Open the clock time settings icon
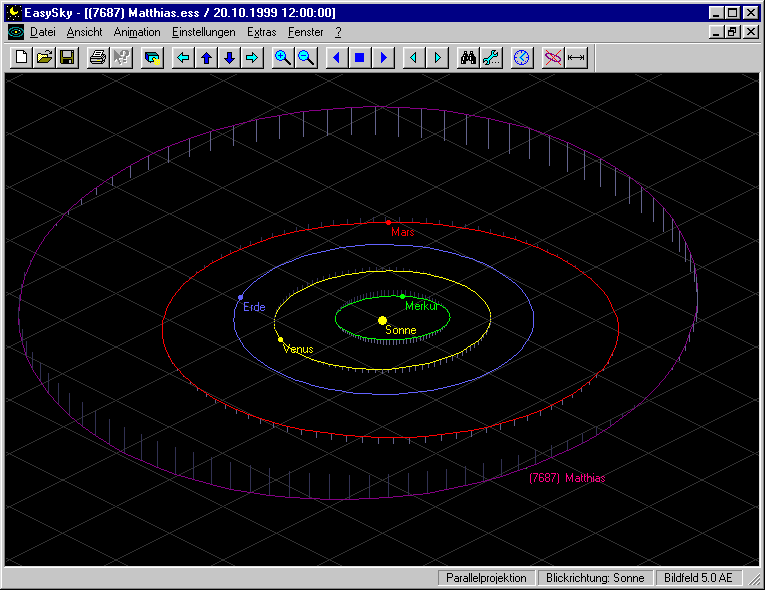The width and height of the screenshot is (765, 590). tap(522, 58)
